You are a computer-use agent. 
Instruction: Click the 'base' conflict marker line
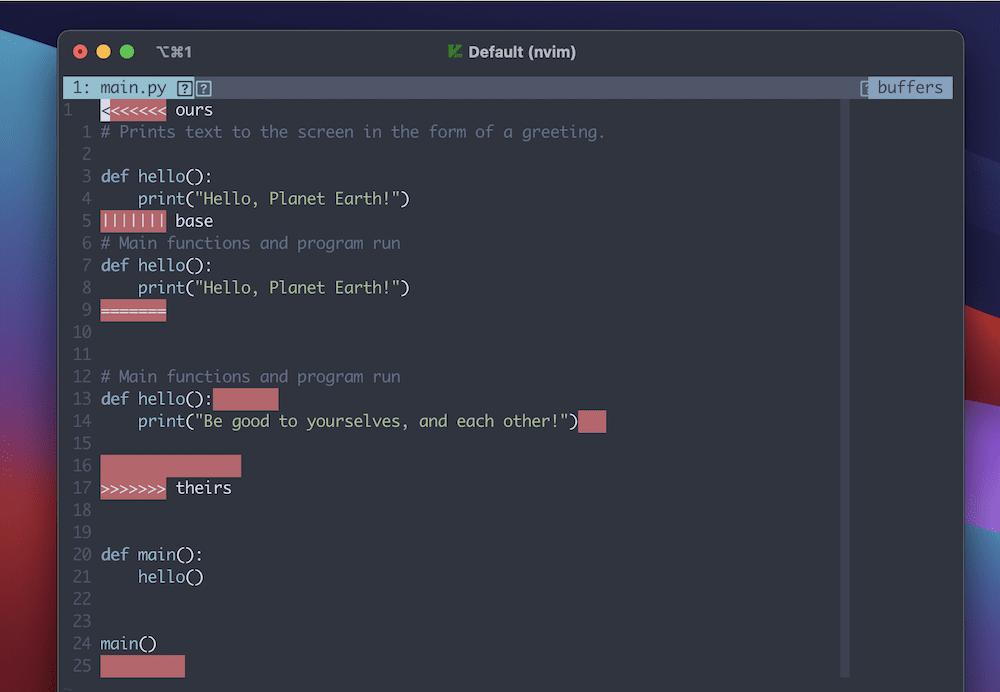click(156, 221)
